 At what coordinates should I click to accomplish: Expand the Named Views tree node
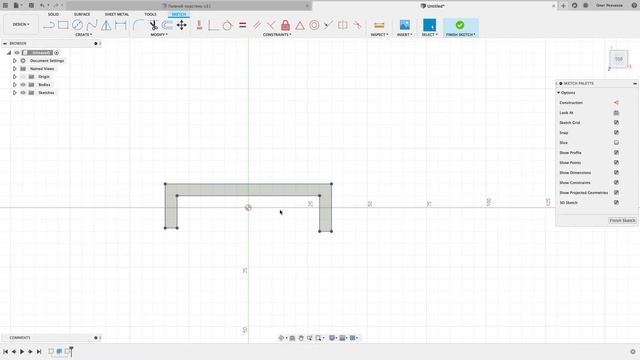click(15, 69)
